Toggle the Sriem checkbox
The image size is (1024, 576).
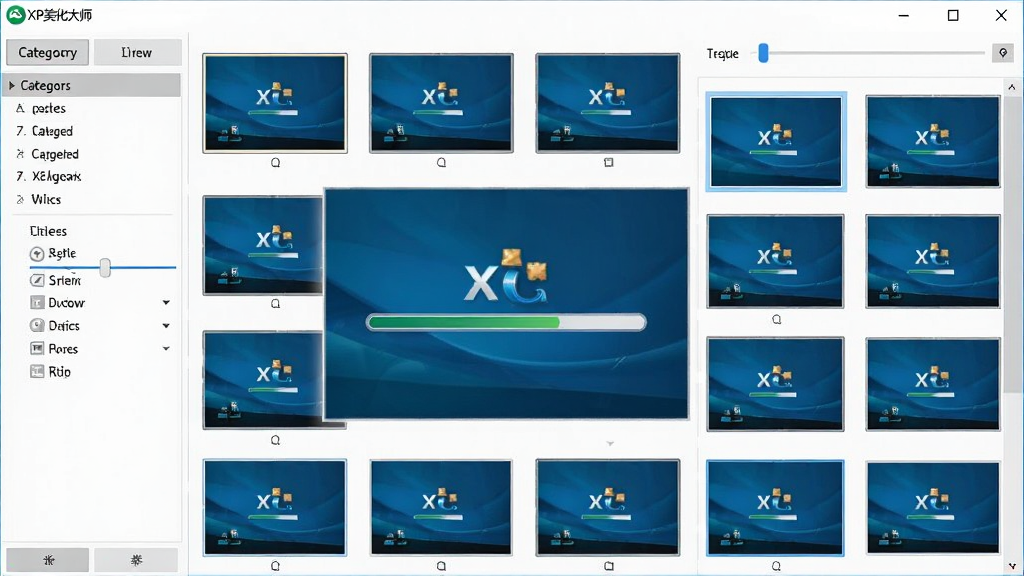coord(37,280)
